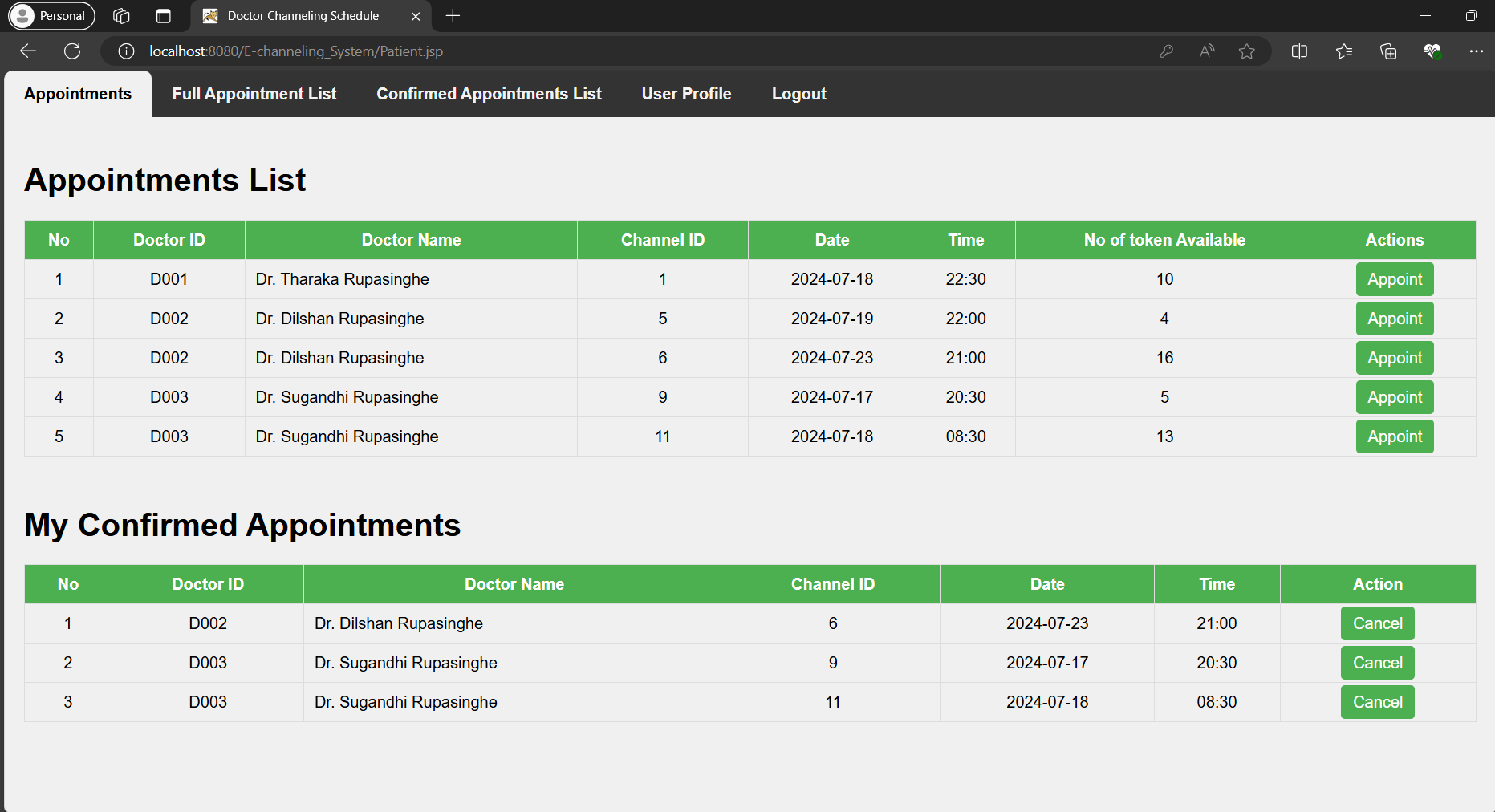The width and height of the screenshot is (1495, 812).
Task: Appoint Dr. Tharaka Rupasinghe channel 1
Action: coord(1394,279)
